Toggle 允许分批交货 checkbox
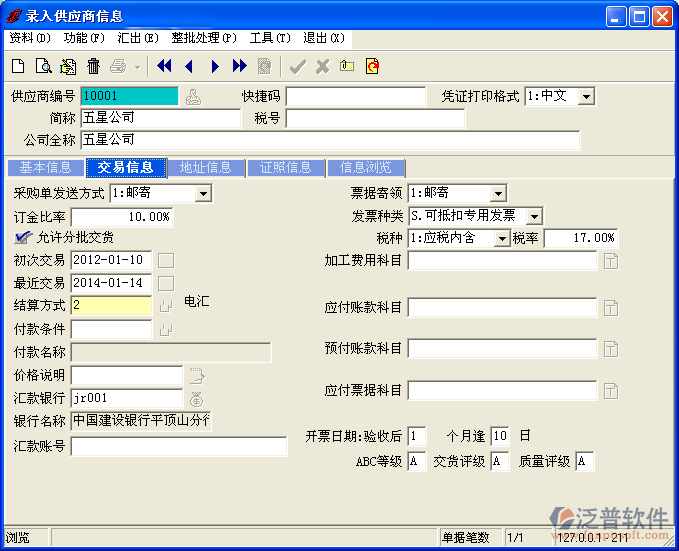Image resolution: width=679 pixels, height=551 pixels. click(23, 237)
